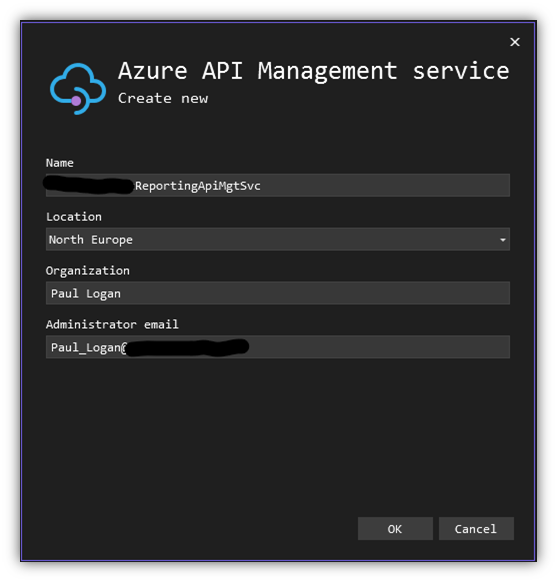
Task: Close the dialog with the X icon
Action: pos(515,42)
